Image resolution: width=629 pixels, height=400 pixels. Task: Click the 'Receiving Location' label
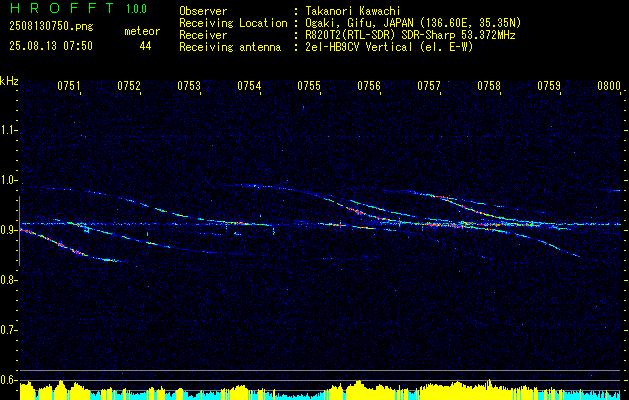point(233,23)
